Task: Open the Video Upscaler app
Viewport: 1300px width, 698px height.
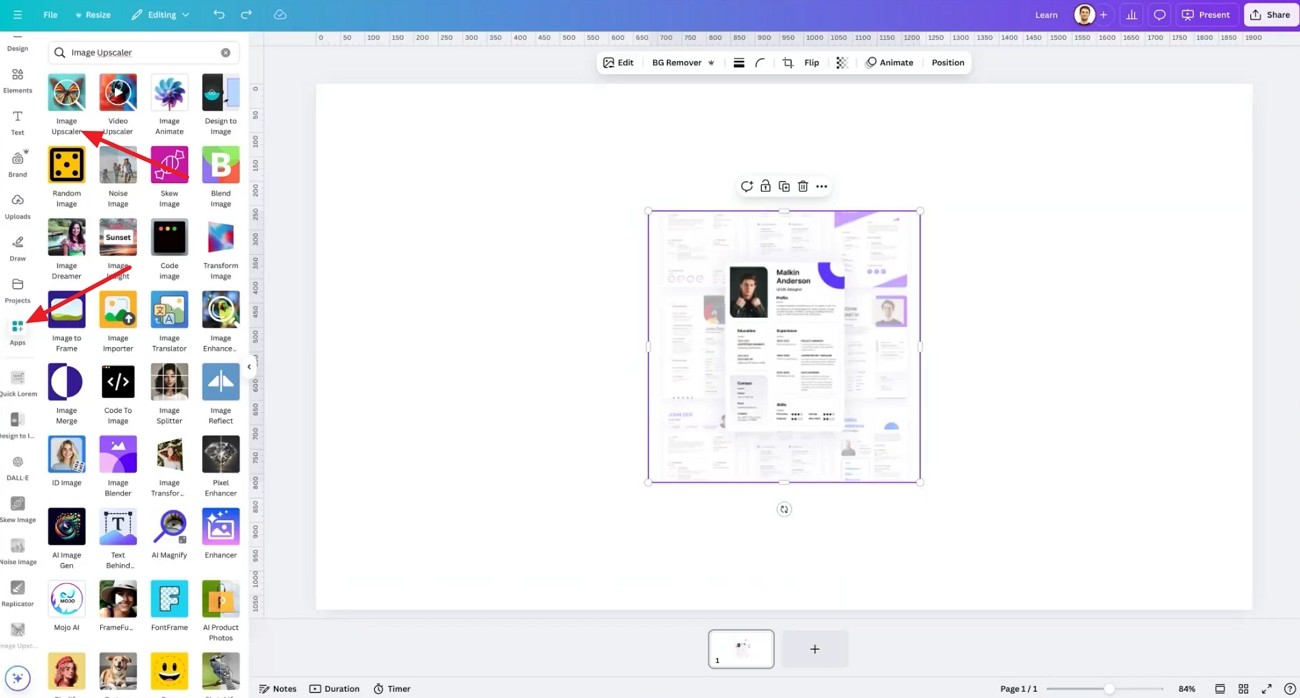Action: click(x=118, y=104)
